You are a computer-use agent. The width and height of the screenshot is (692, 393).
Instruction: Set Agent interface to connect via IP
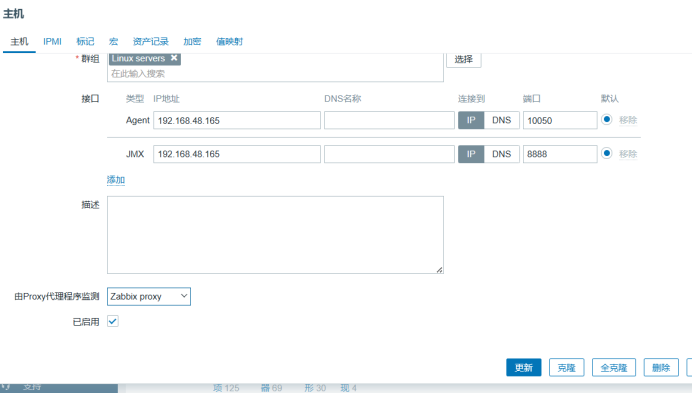[471, 121]
